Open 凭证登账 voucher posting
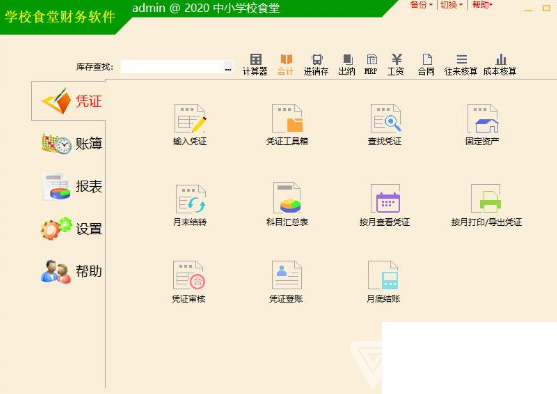This screenshot has height=394, width=557. pyautogui.click(x=286, y=282)
